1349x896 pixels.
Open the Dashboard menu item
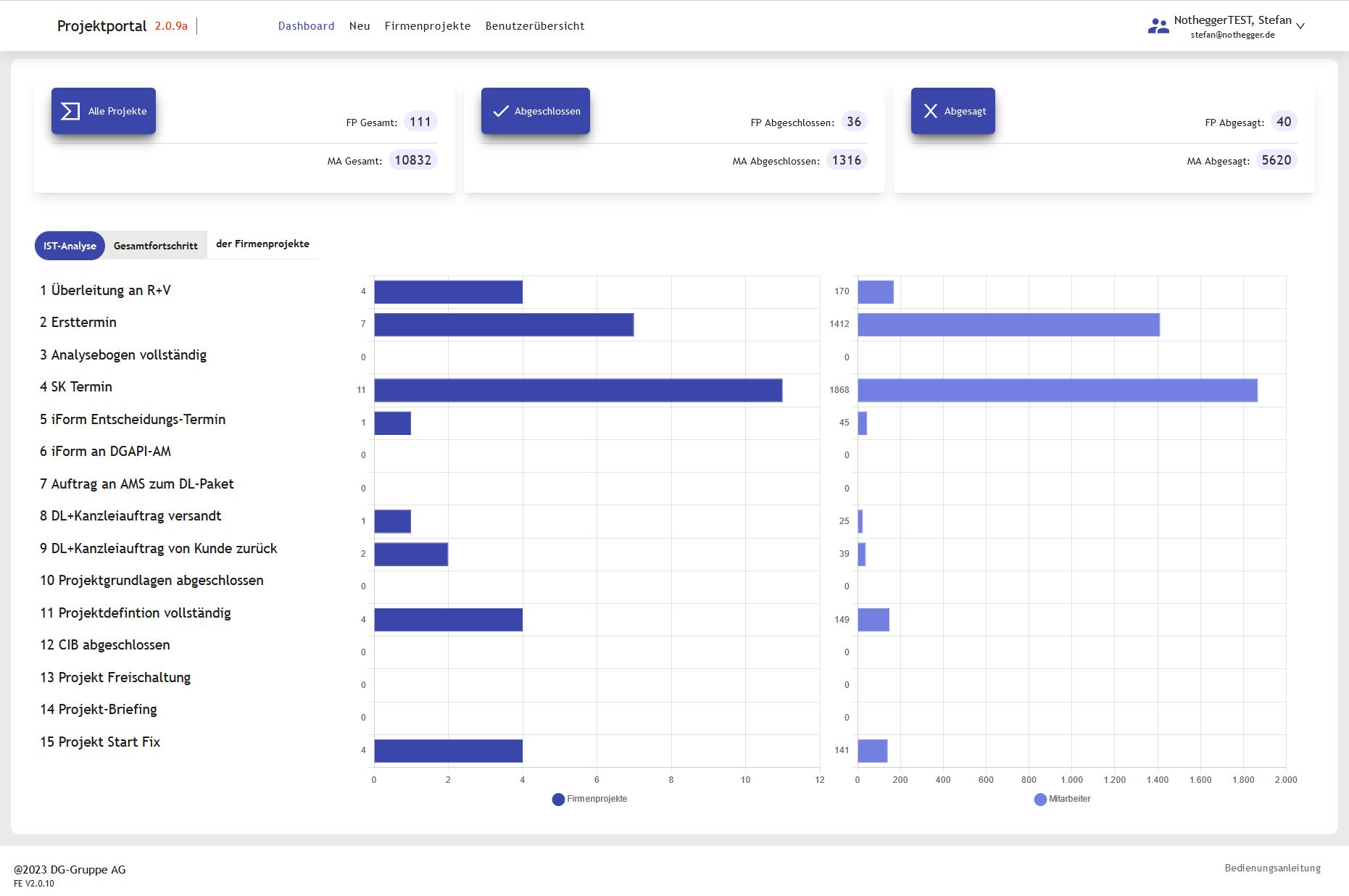(x=306, y=26)
